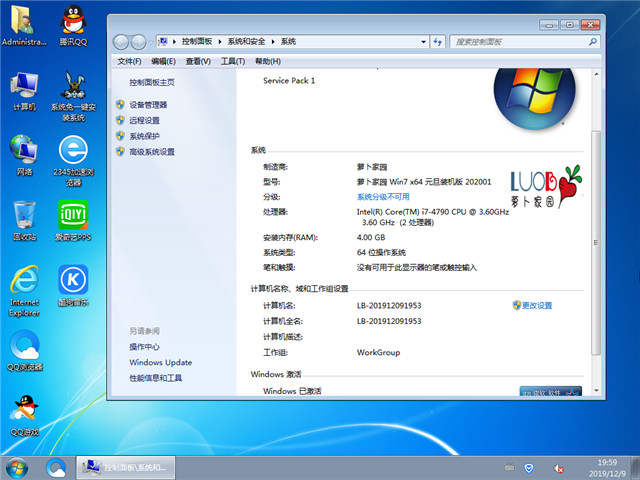Click the Windows 已激活 text
This screenshot has width=640, height=480.
292,391
